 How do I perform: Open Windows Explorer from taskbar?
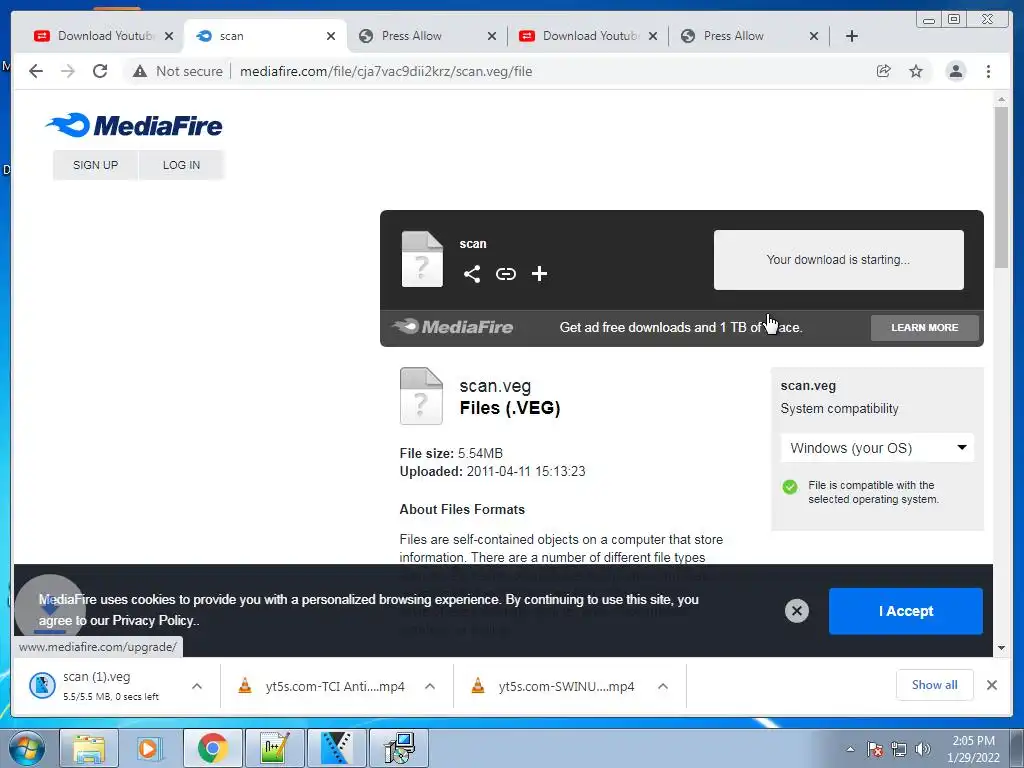pyautogui.click(x=89, y=748)
